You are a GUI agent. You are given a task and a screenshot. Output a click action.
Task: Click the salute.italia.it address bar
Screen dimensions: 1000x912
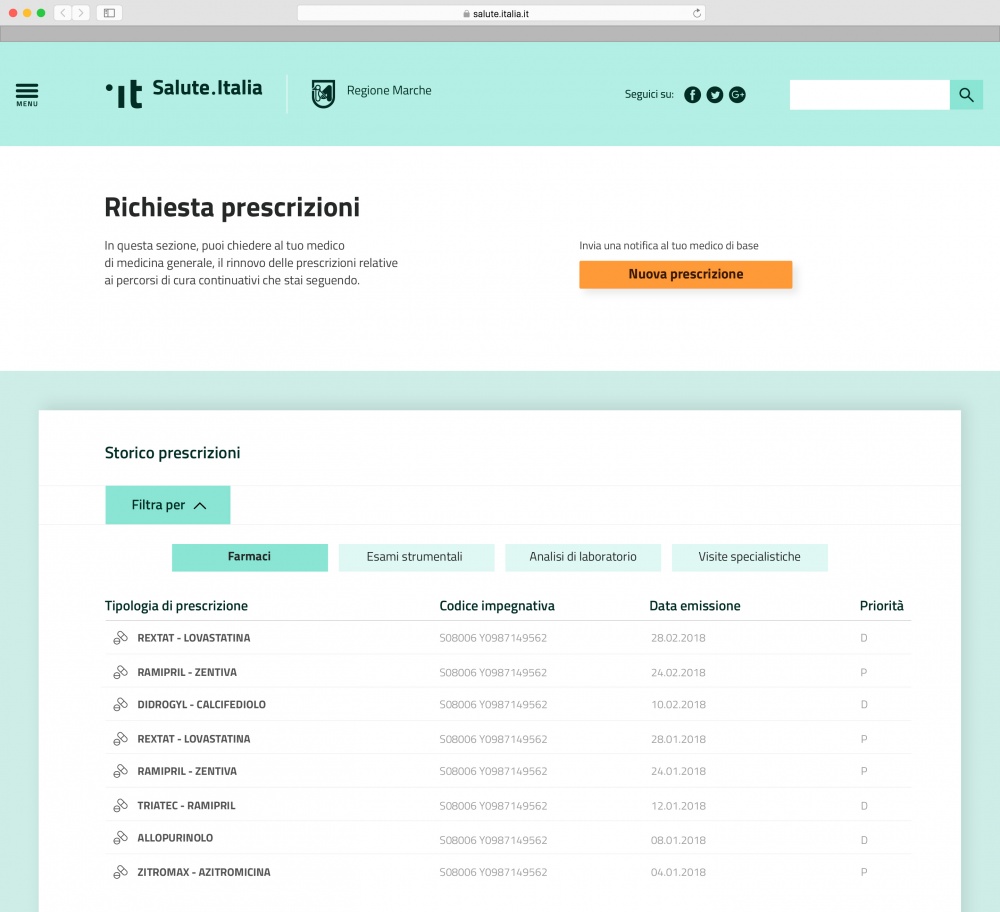tap(500, 13)
